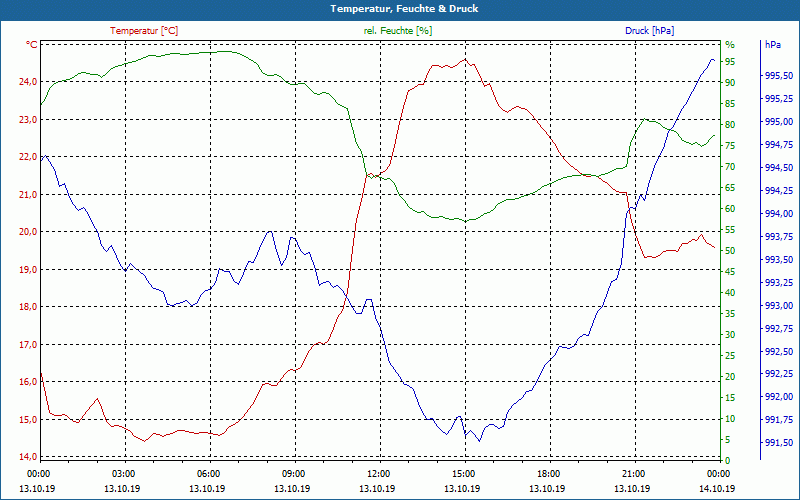Image resolution: width=800 pixels, height=500 pixels.
Task: Select the red 'Temperatur [°C]' legend label
Action: pyautogui.click(x=144, y=31)
